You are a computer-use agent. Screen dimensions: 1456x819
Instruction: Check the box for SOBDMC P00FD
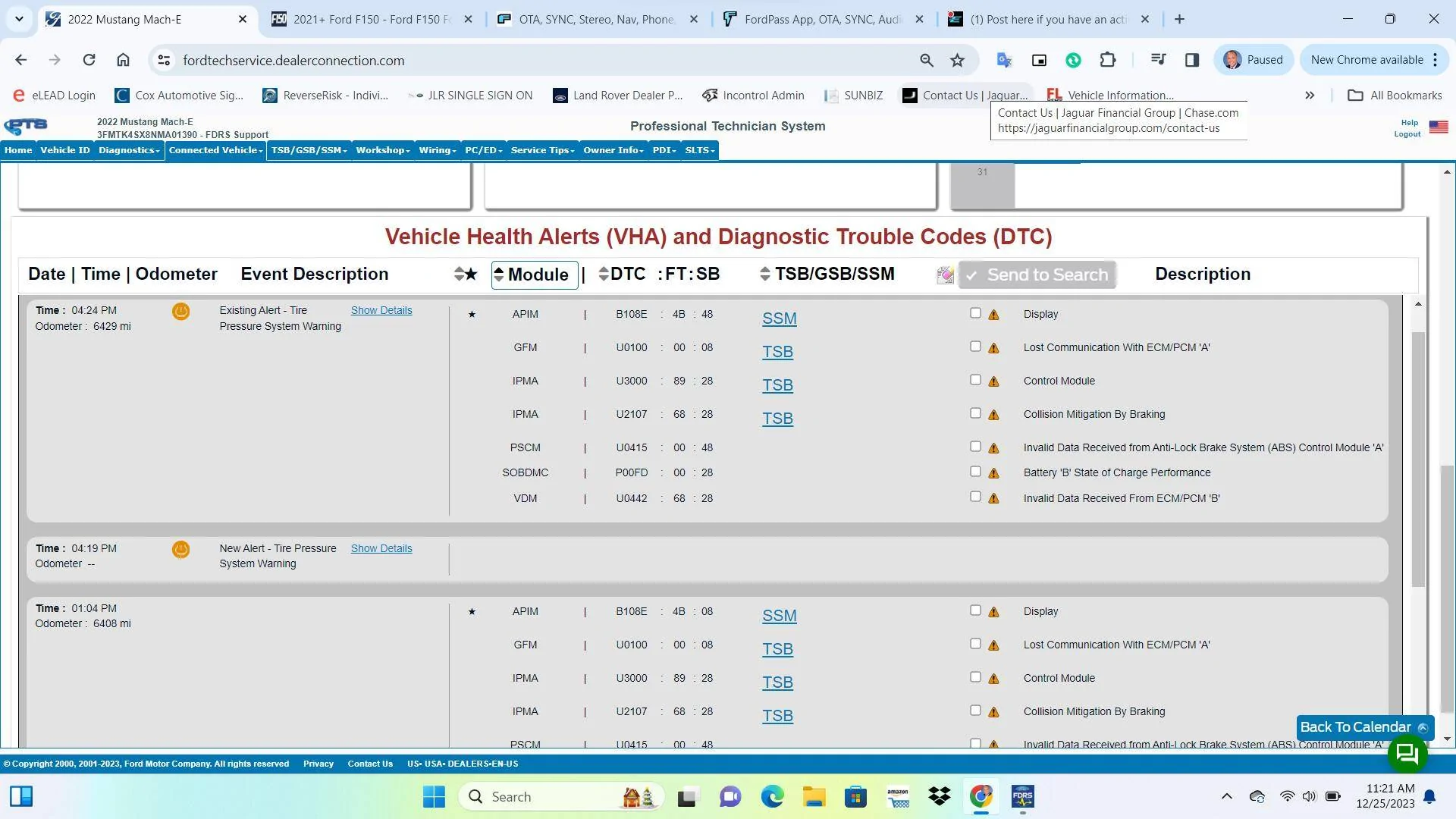975,472
